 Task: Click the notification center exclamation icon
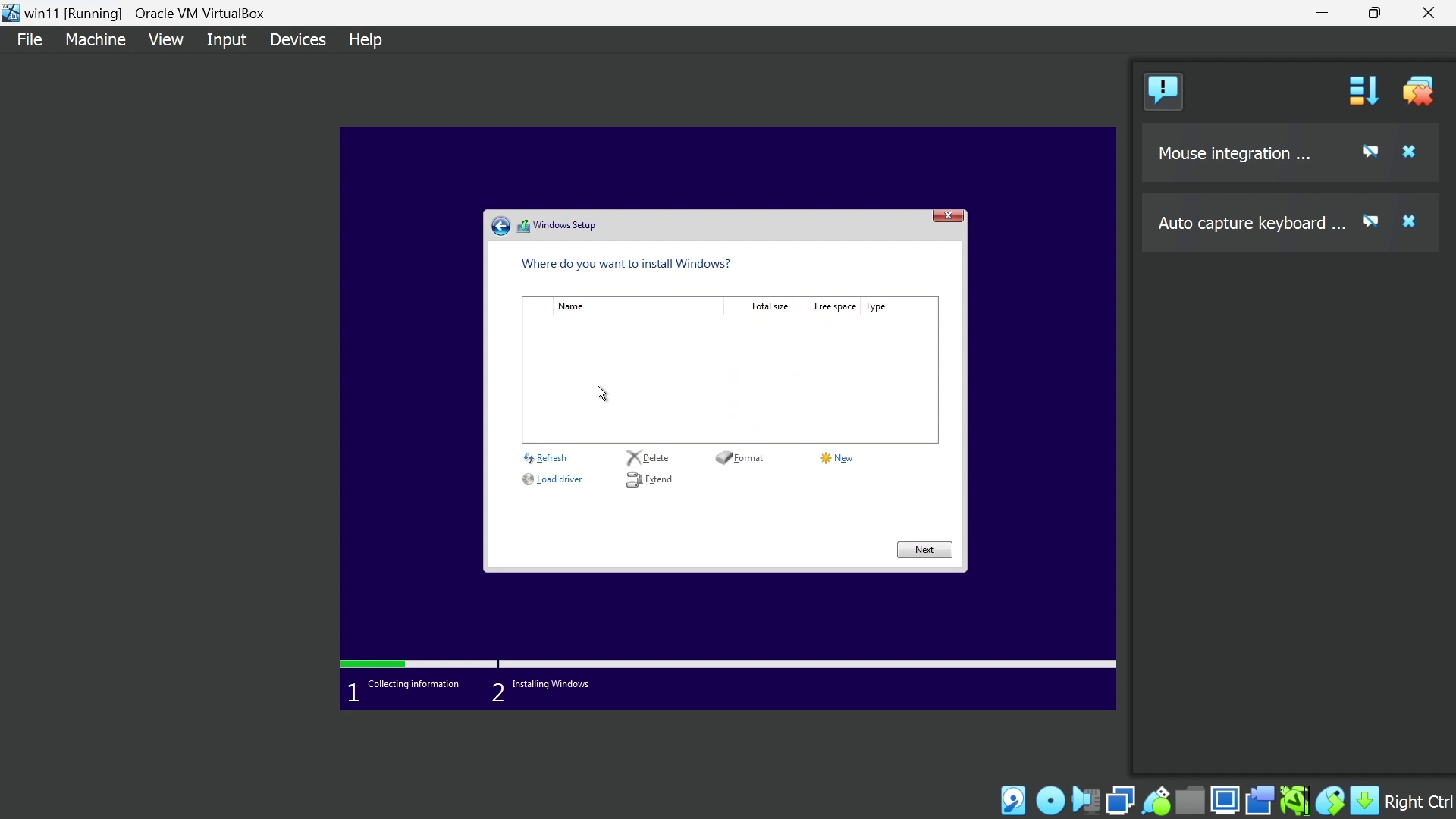(x=1163, y=91)
